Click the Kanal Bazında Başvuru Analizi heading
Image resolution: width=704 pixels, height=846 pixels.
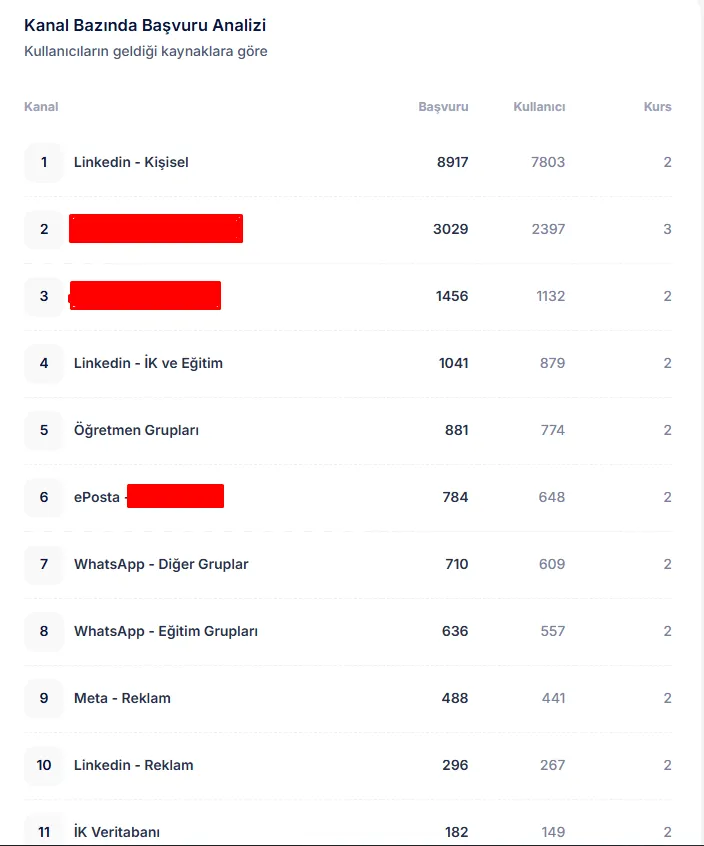coord(145,26)
